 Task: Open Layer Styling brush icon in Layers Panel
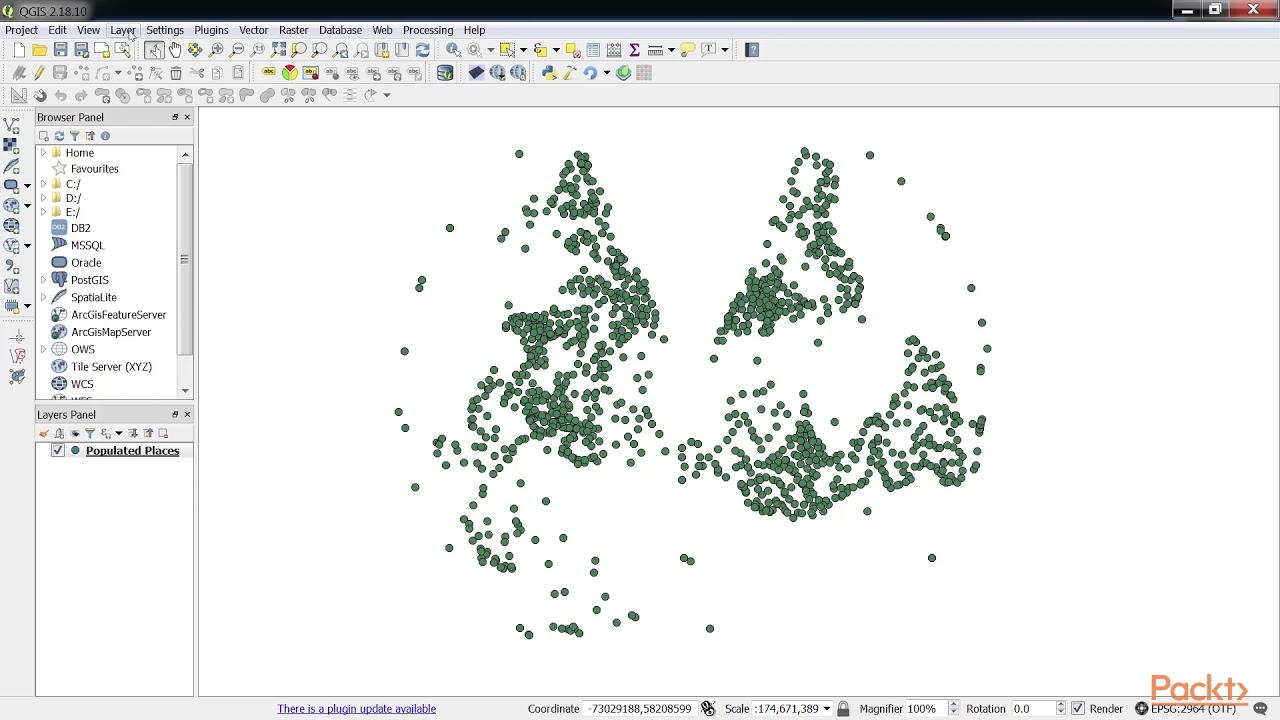[44, 433]
